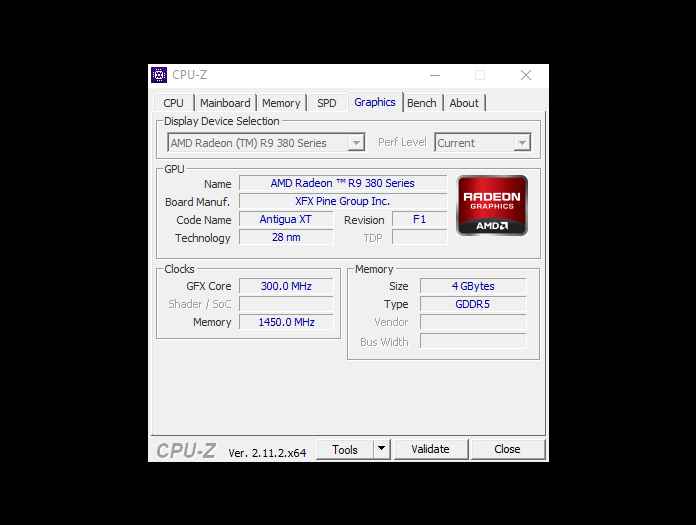Viewport: 696px width, 525px height.
Task: Click the 28 nm technology value
Action: (286, 237)
